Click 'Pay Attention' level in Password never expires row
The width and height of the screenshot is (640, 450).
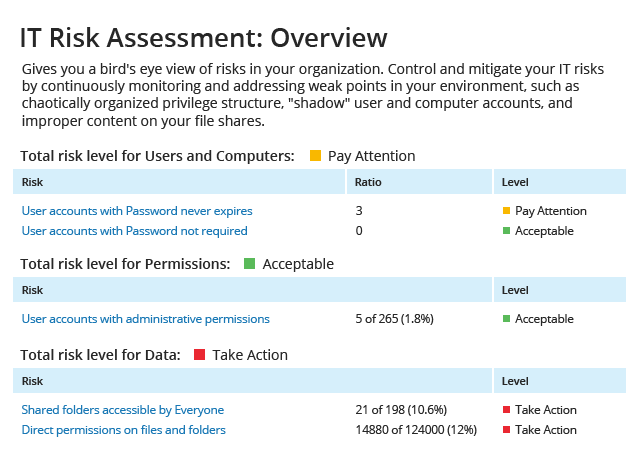(551, 211)
